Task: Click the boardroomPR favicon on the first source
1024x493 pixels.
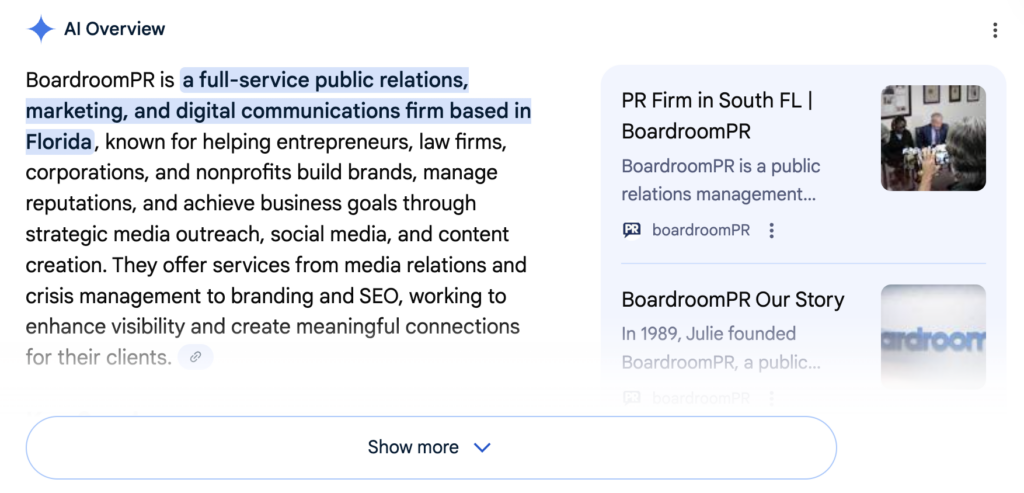Action: click(632, 230)
